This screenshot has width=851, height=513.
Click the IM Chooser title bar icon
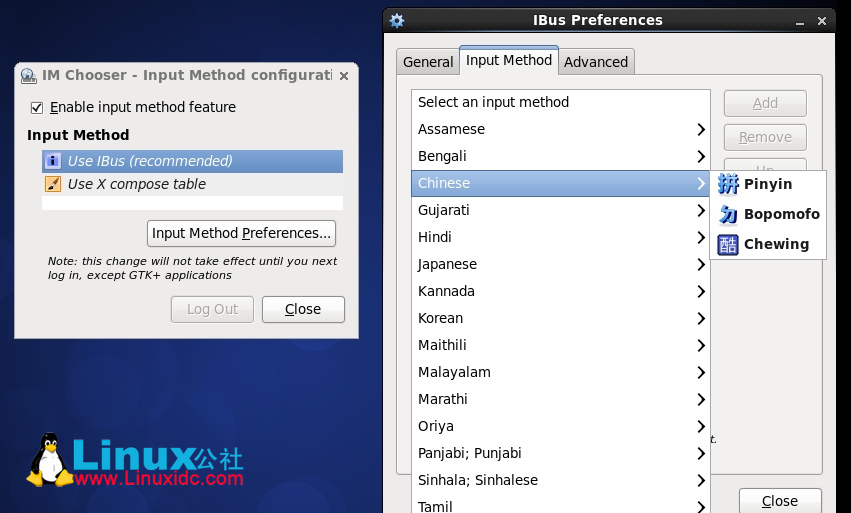(x=27, y=75)
